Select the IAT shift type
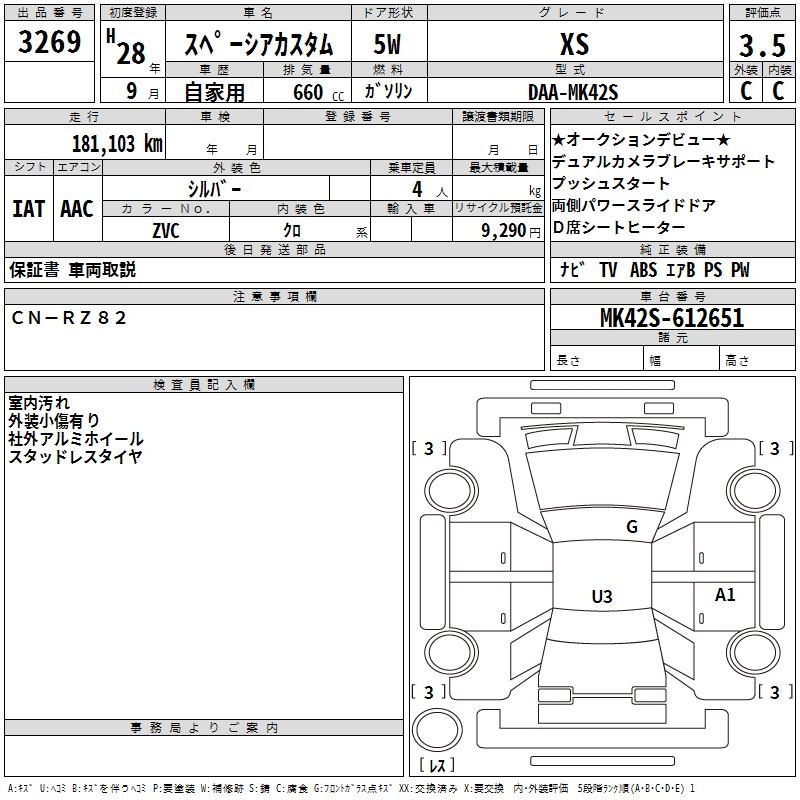The width and height of the screenshot is (800, 800). [x=28, y=209]
